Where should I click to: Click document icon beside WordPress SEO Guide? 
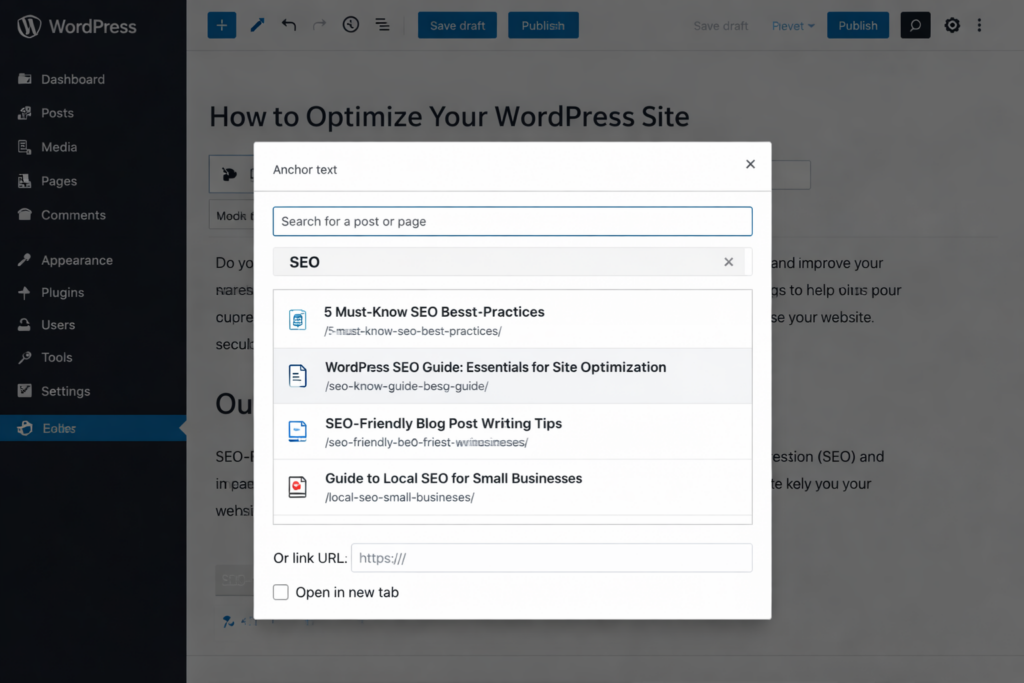pos(298,376)
